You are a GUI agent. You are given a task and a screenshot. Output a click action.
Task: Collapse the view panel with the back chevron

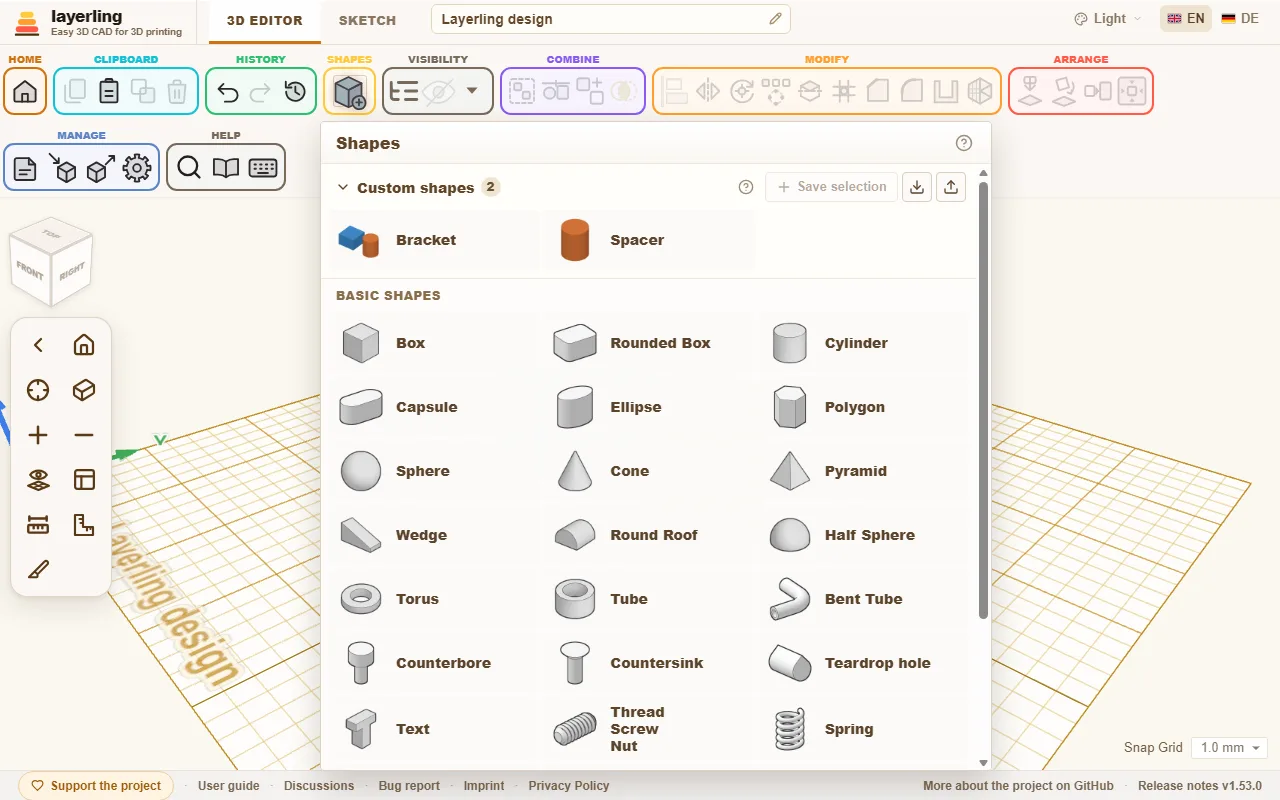(38, 345)
